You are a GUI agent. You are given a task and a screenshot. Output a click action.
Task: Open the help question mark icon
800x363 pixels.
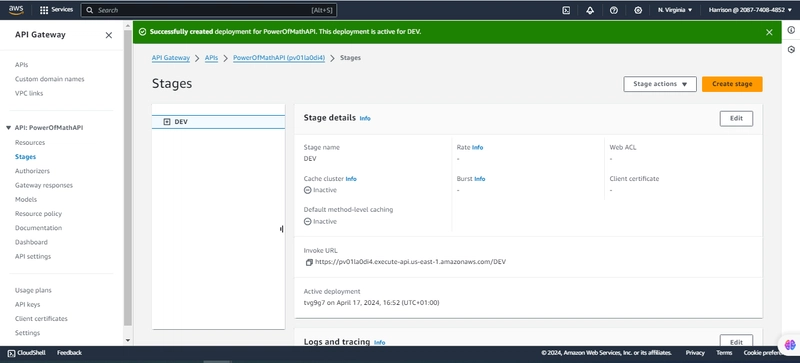coord(614,10)
